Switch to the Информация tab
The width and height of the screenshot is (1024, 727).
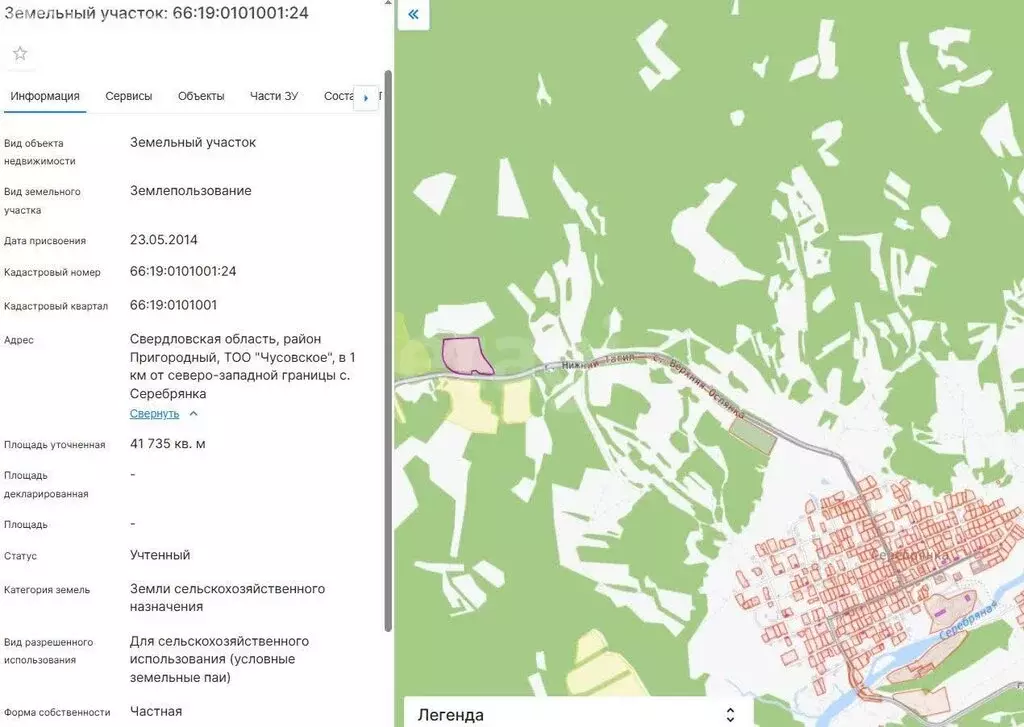click(45, 96)
